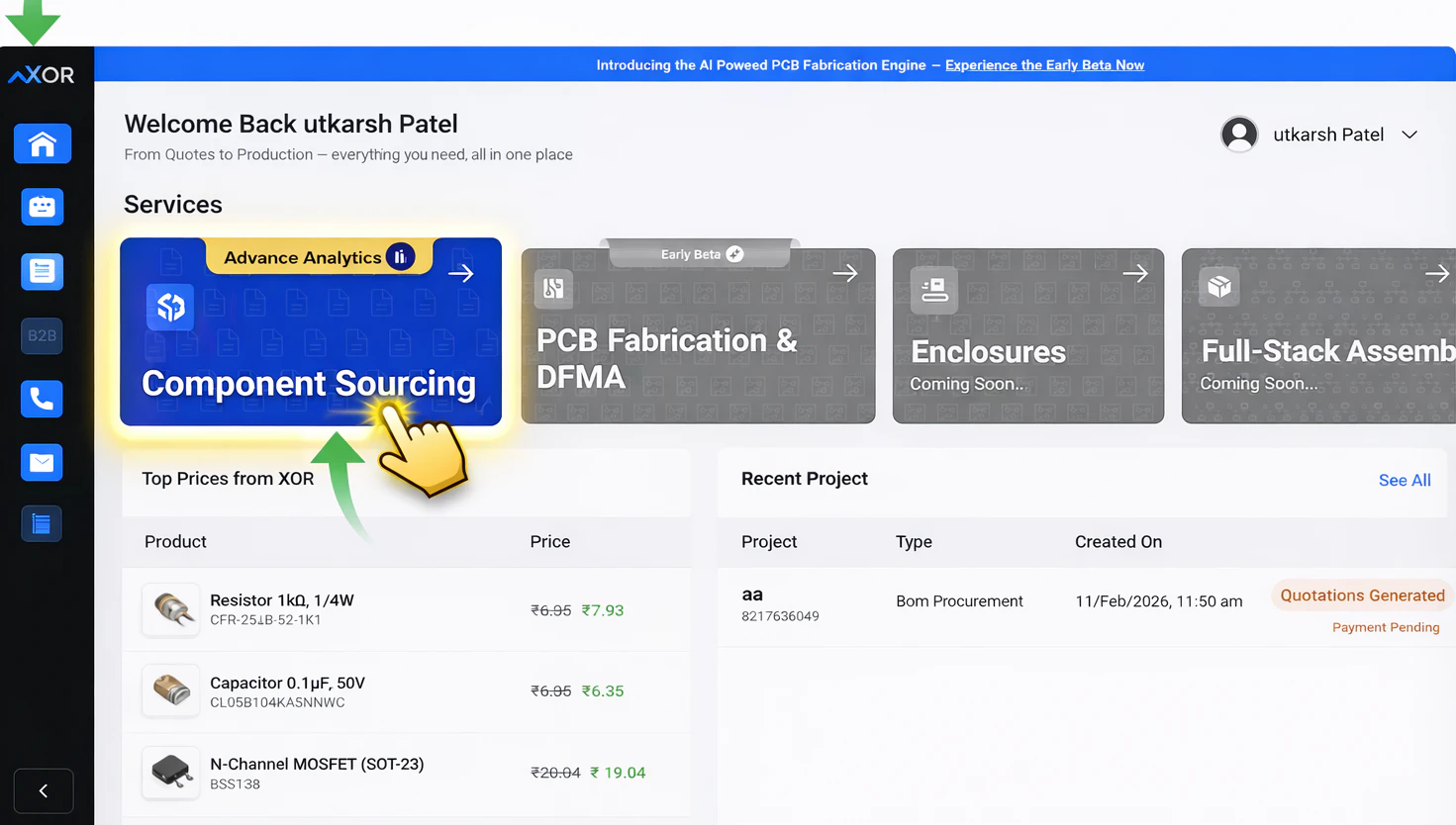The height and width of the screenshot is (825, 1456).
Task: Collapse the sidebar with the back chevron
Action: (x=44, y=790)
